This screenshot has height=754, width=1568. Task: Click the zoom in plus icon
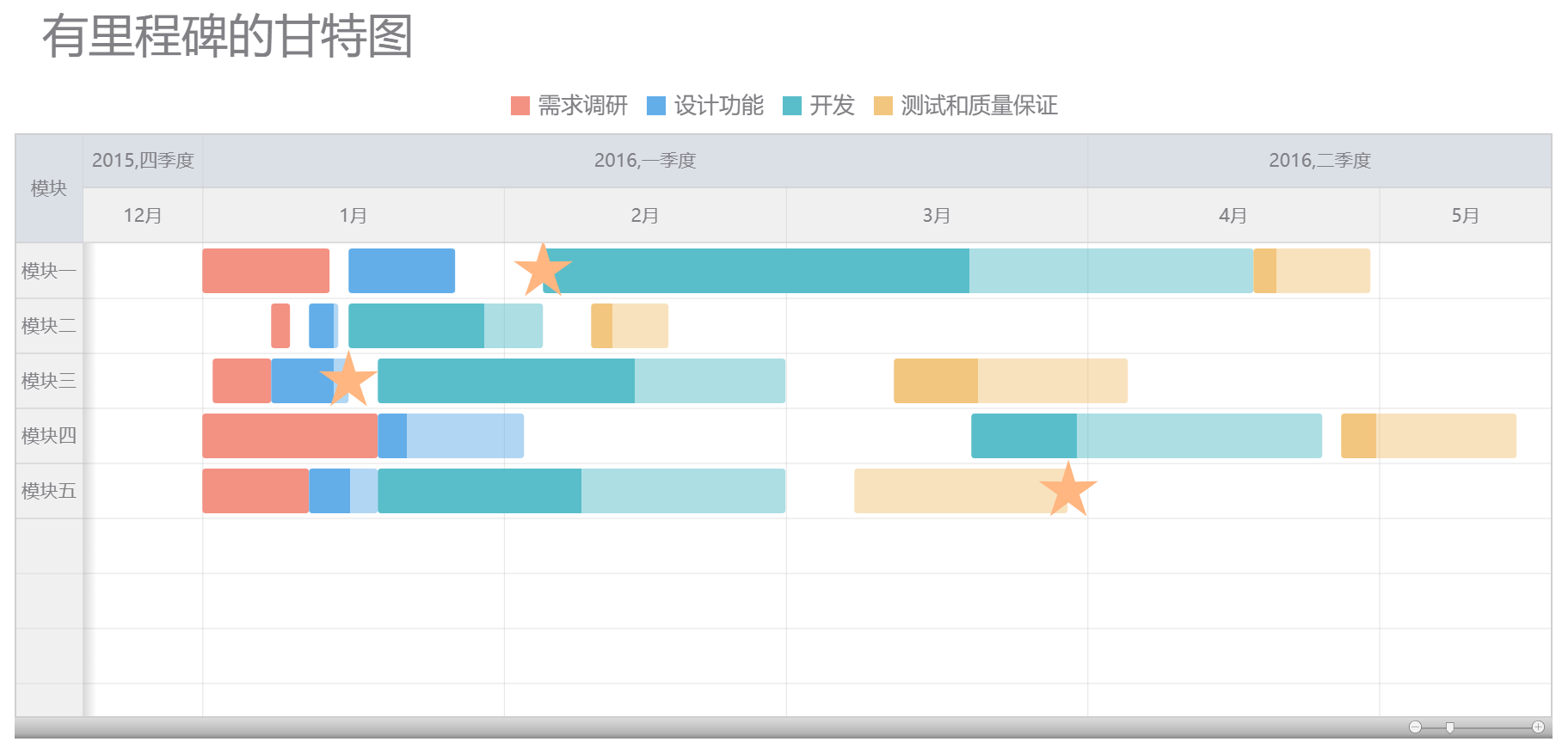tap(1538, 727)
